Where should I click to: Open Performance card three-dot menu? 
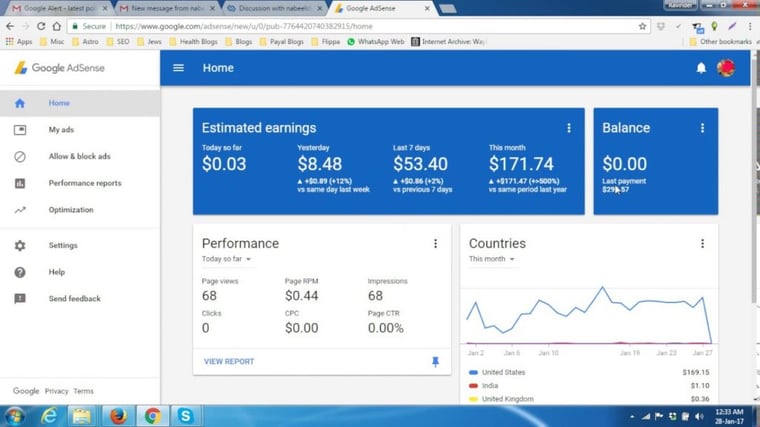pos(435,243)
